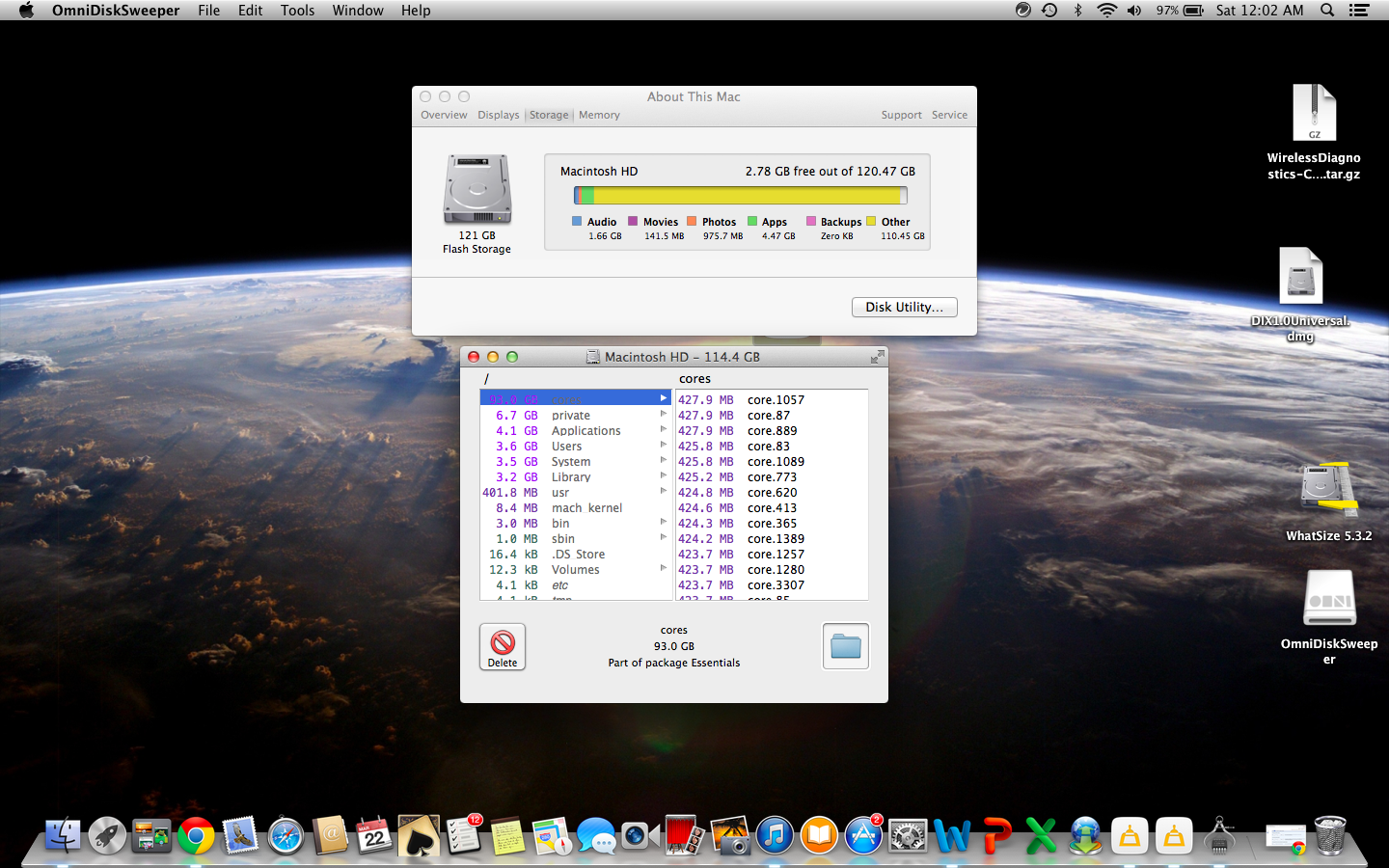Select the core.1057 file row
This screenshot has height=868, width=1389.
pyautogui.click(x=772, y=399)
